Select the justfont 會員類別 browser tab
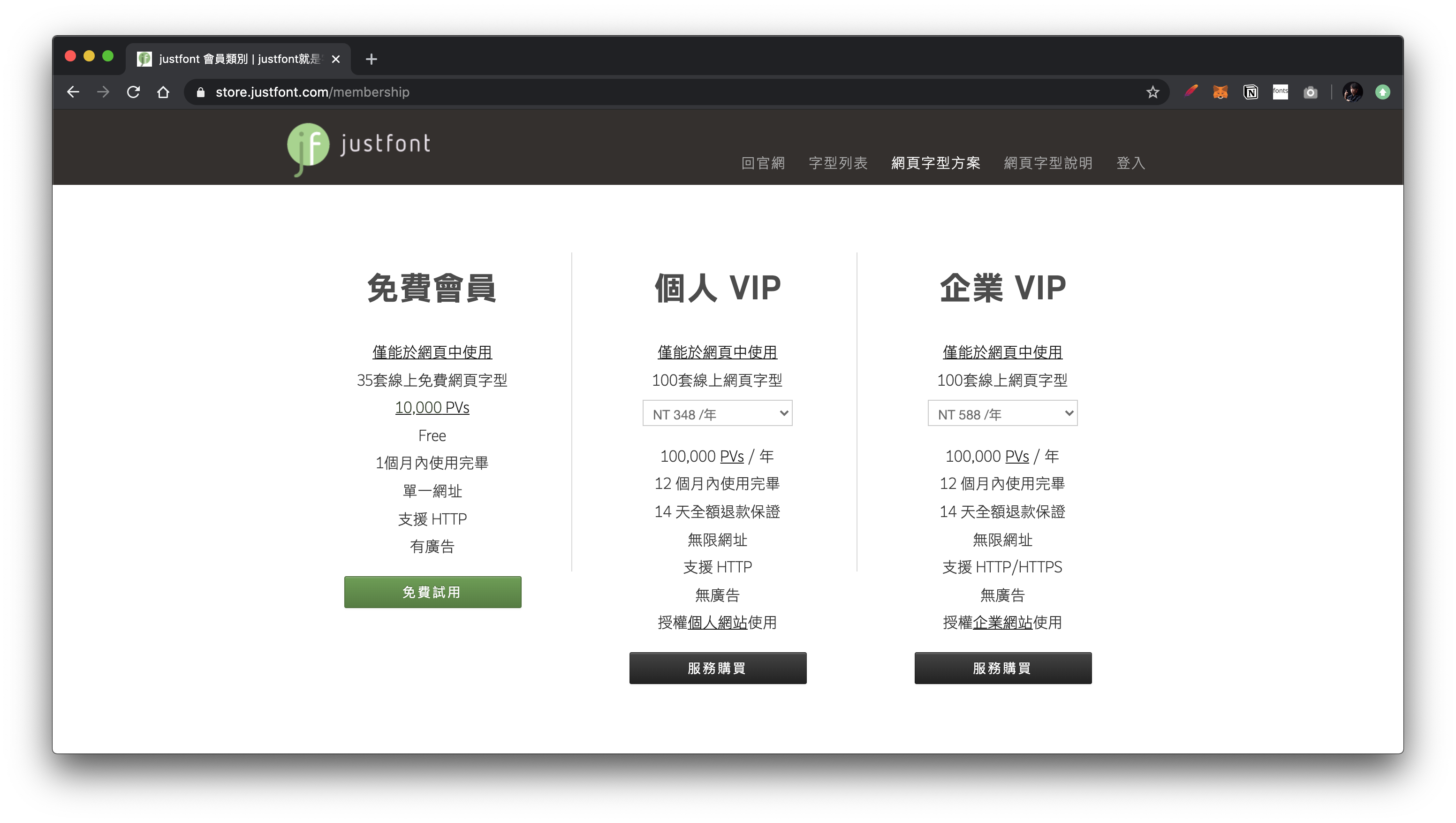Image resolution: width=1456 pixels, height=823 pixels. click(238, 59)
